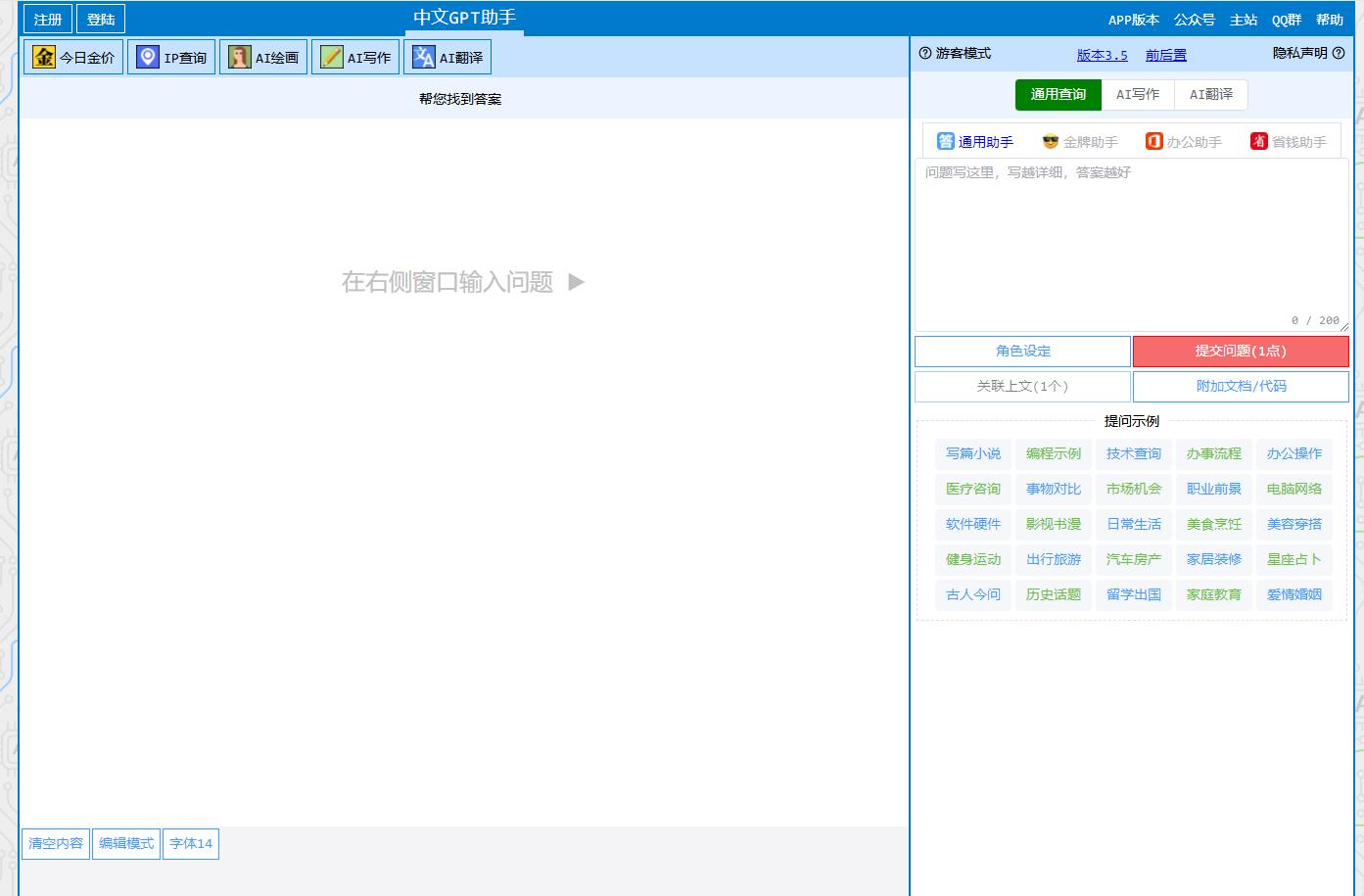Image resolution: width=1364 pixels, height=896 pixels.
Task: Toggle 关联上文(1个) context option
Action: click(1022, 387)
